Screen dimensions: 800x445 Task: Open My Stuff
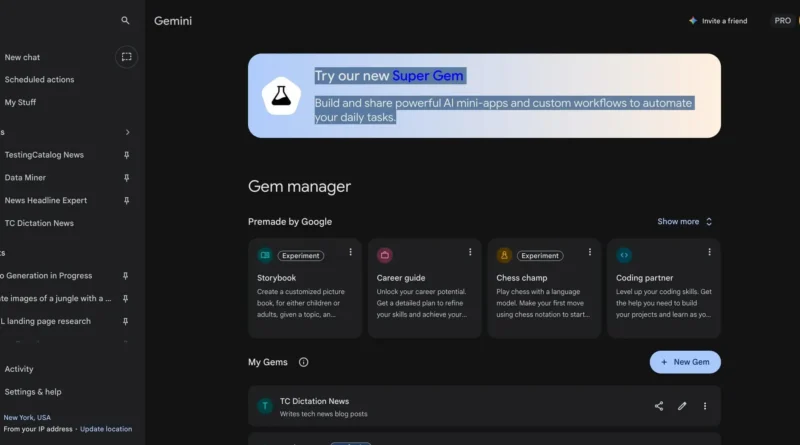pos(20,102)
